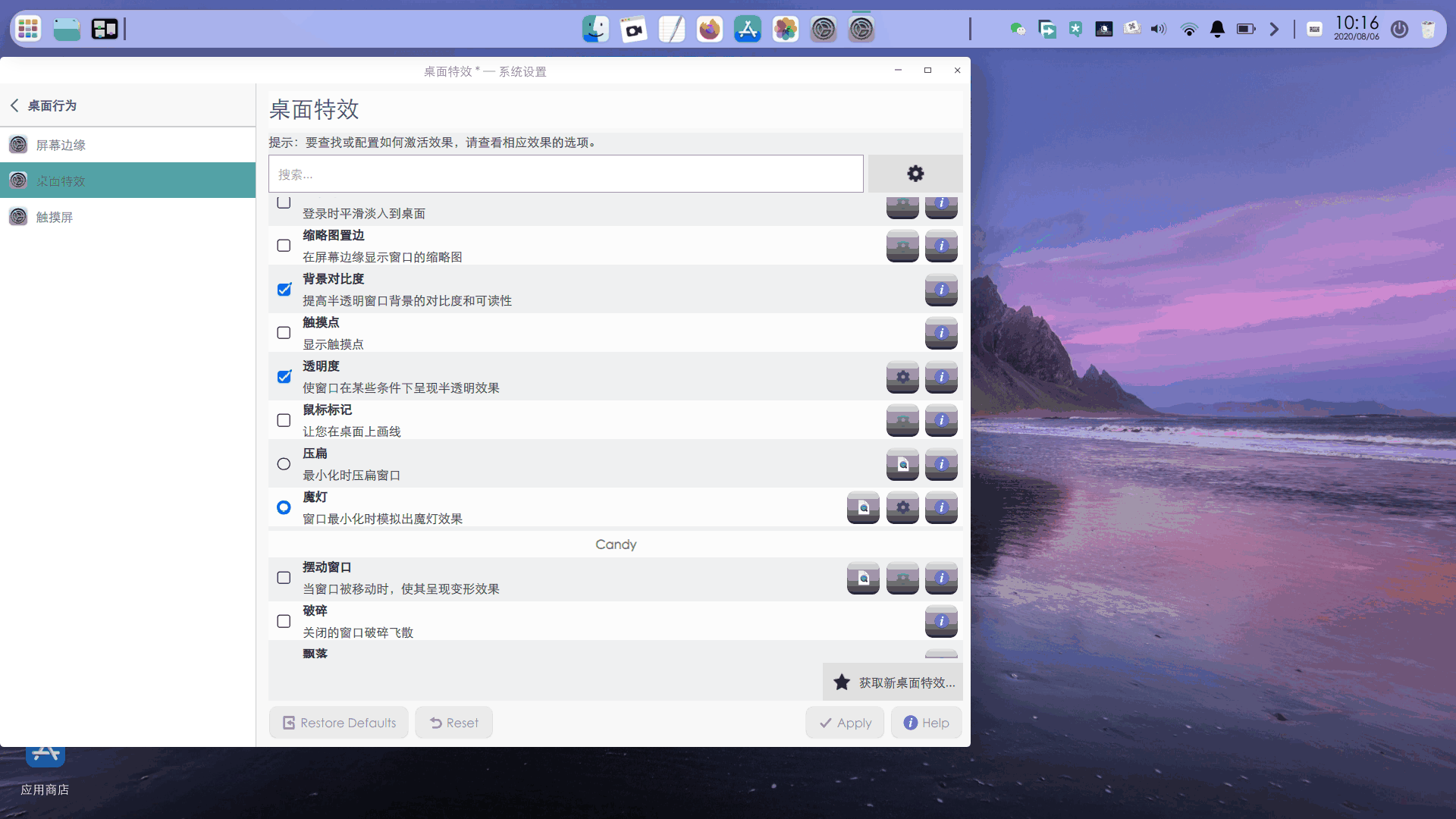Switch to 屏幕边缘 in the sidebar

pyautogui.click(x=61, y=145)
